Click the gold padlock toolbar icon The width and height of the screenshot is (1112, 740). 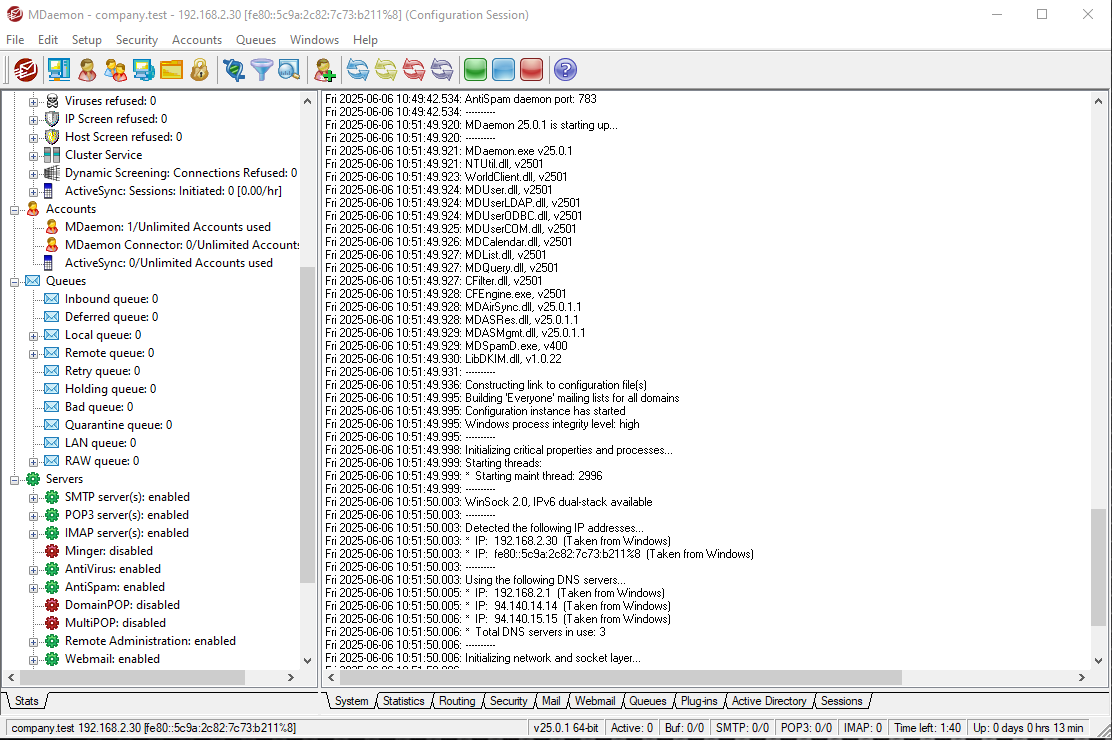199,70
